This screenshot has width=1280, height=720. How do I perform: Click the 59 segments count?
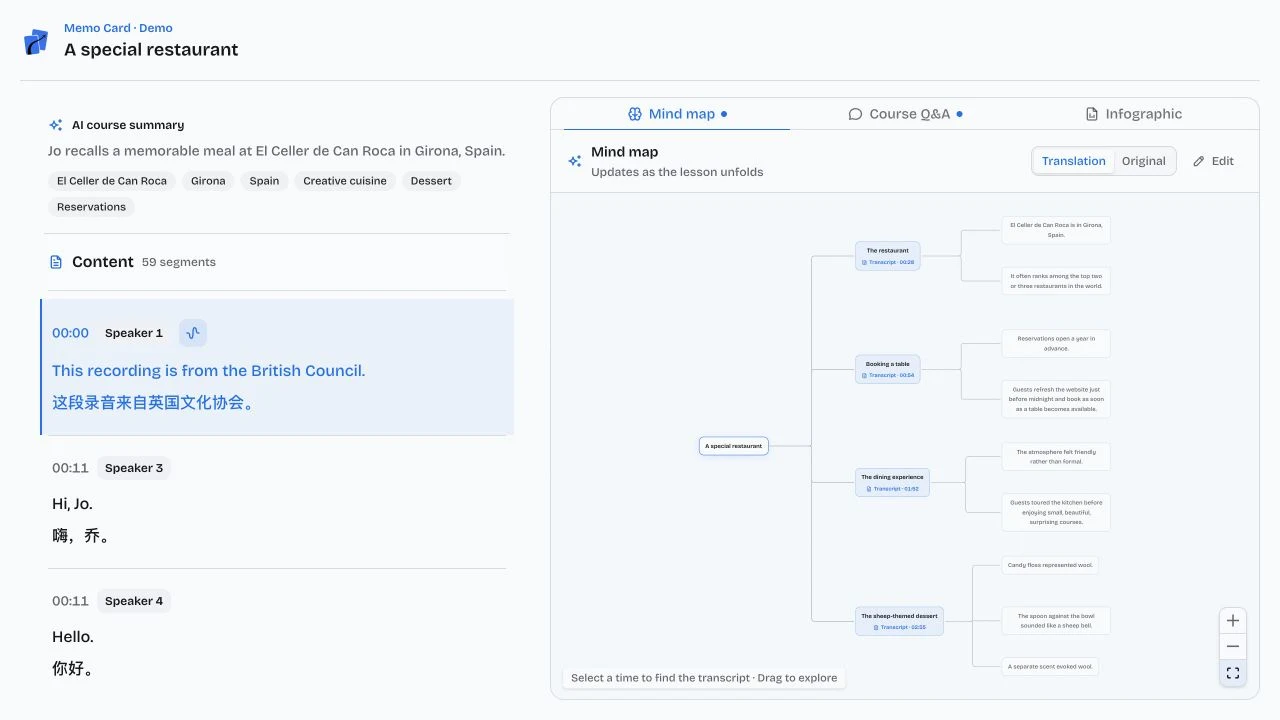179,262
